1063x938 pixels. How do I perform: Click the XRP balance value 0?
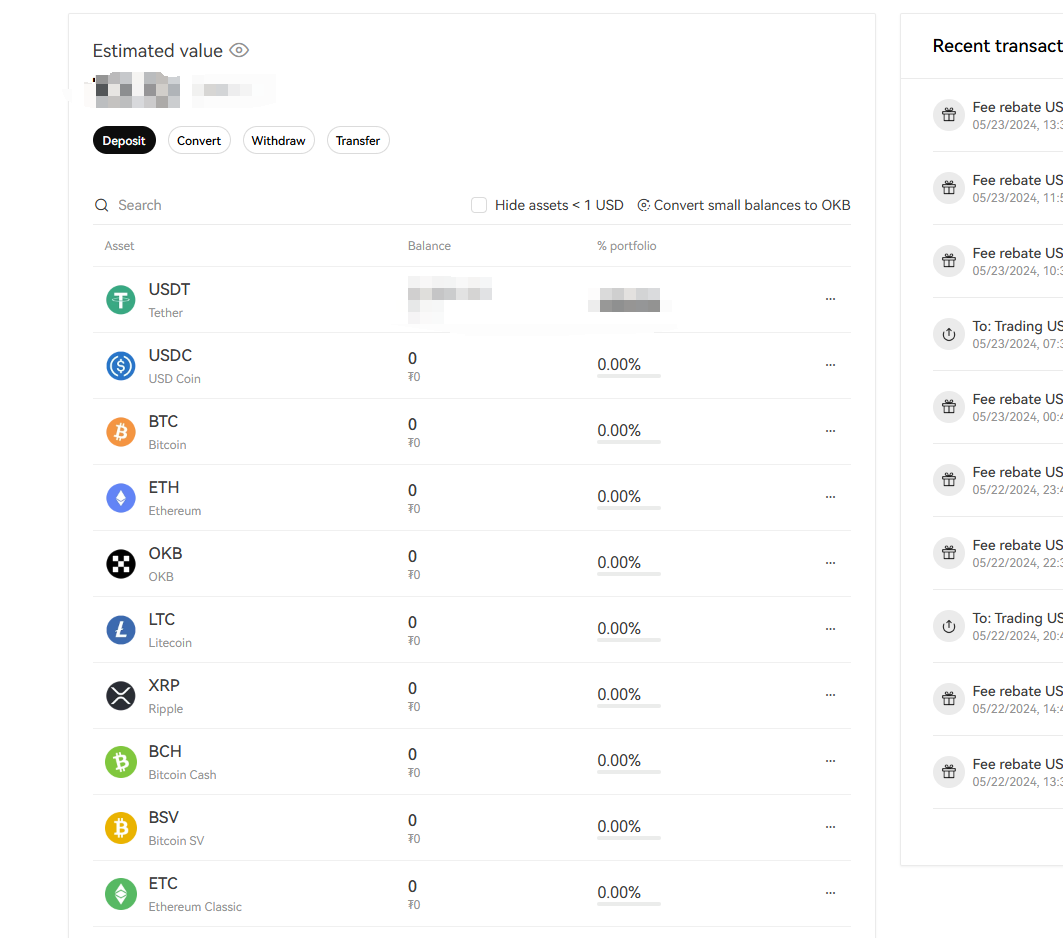(x=412, y=688)
